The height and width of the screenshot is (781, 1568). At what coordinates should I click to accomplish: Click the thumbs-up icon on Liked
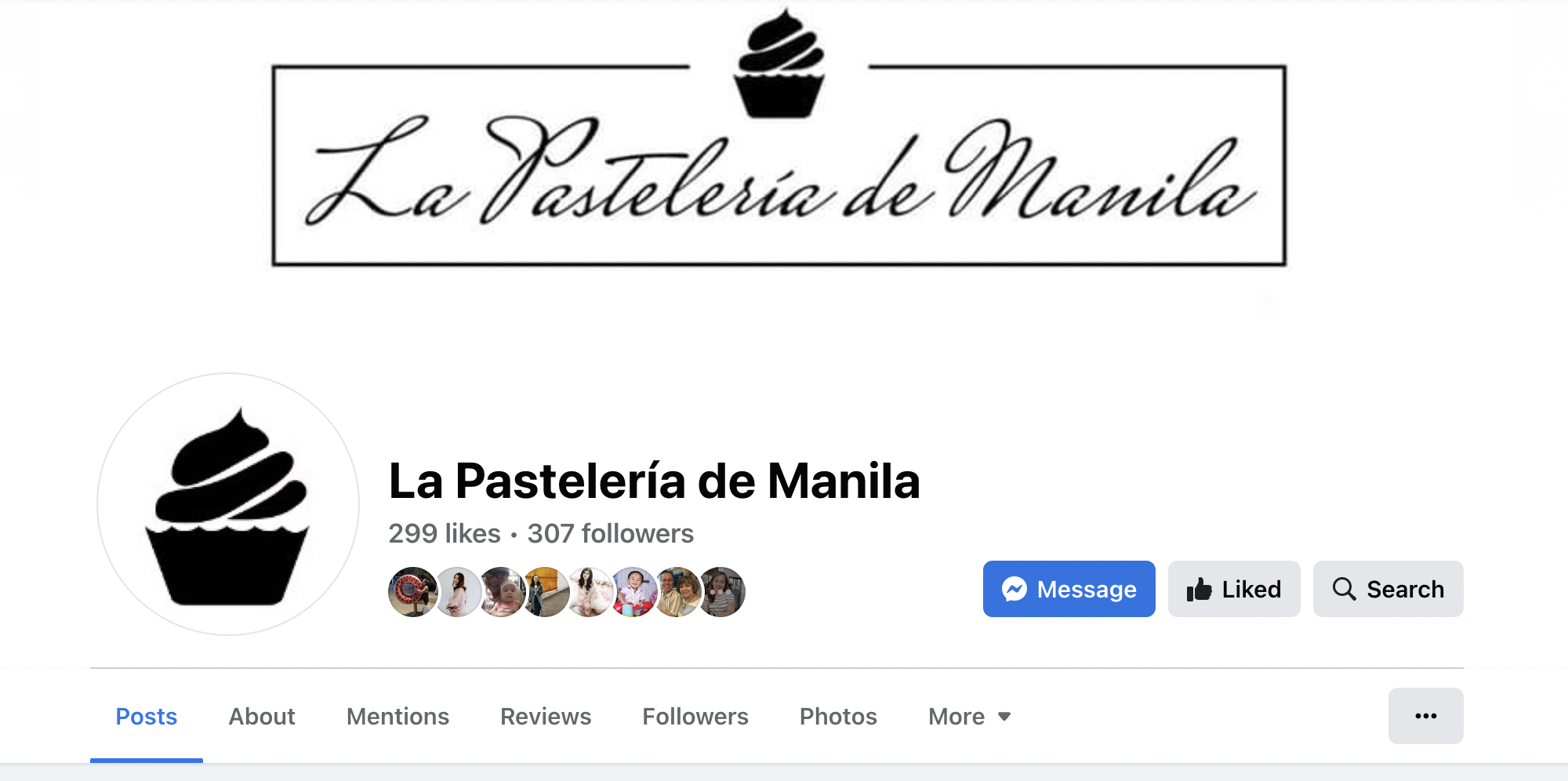coord(1199,589)
